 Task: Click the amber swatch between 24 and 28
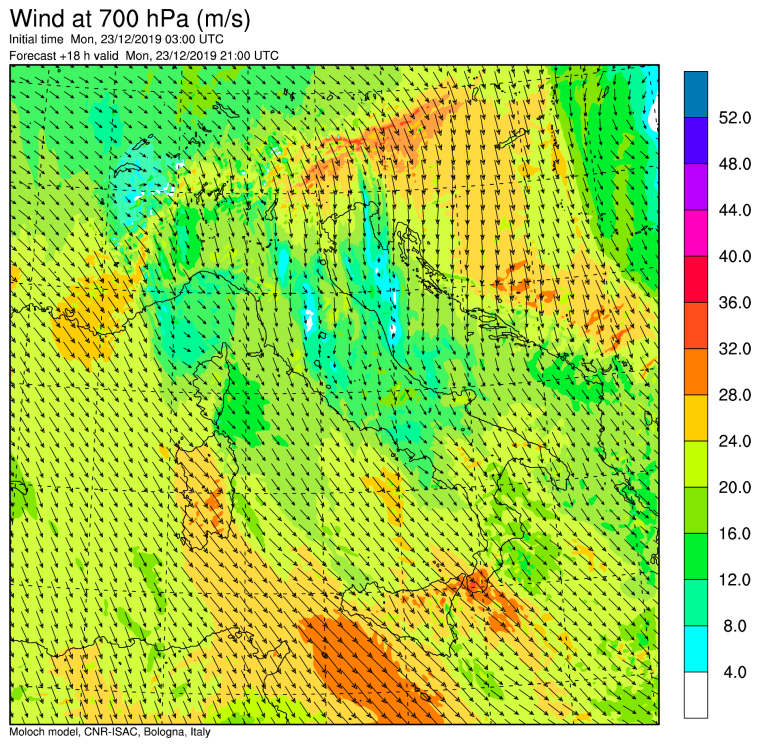click(x=696, y=418)
